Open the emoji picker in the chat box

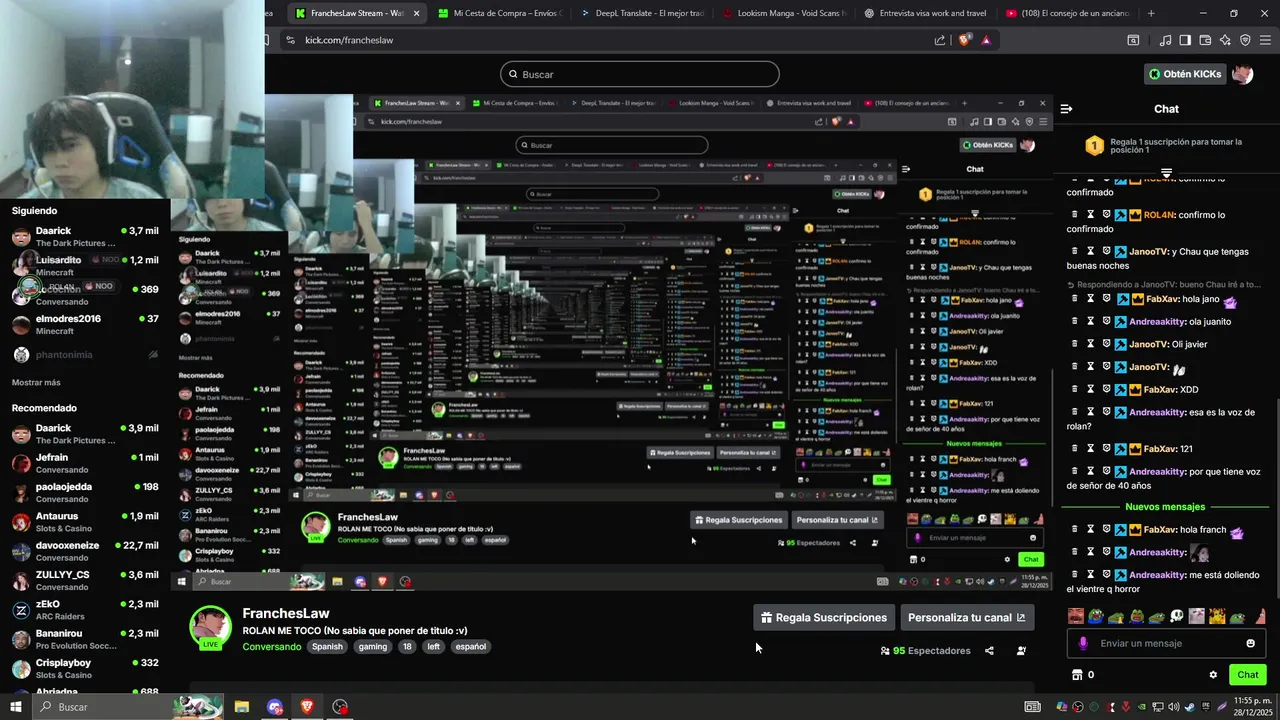click(1250, 643)
